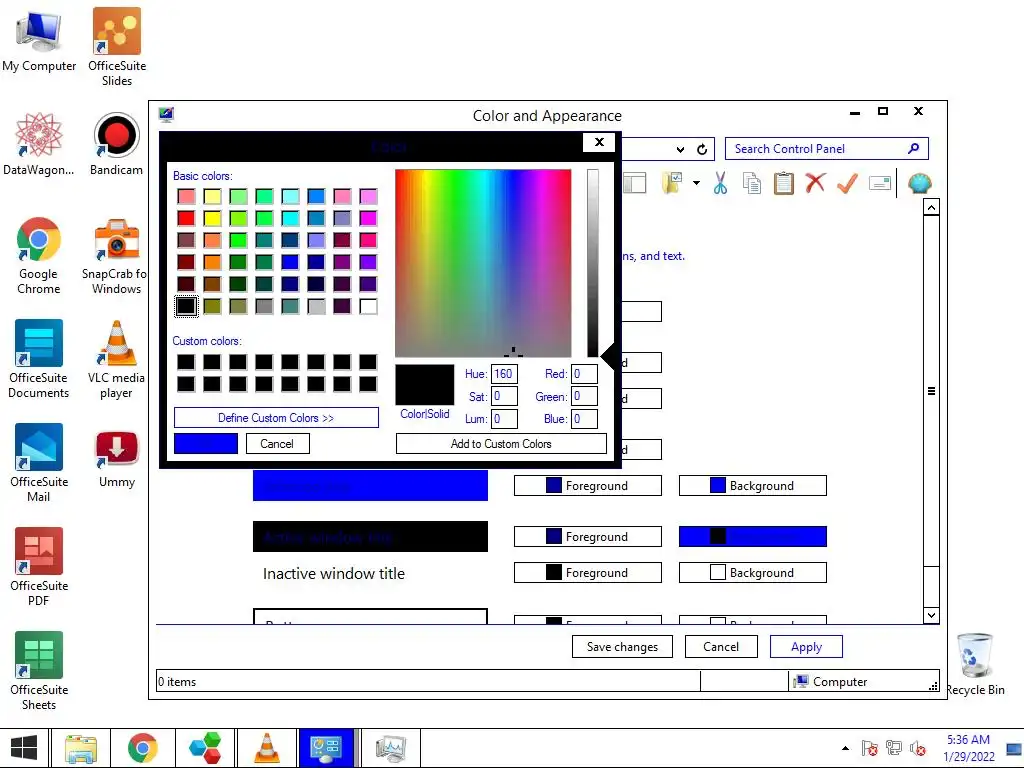Viewport: 1024px width, 768px height.
Task: Click Cancel next to Save changes
Action: pyautogui.click(x=721, y=647)
